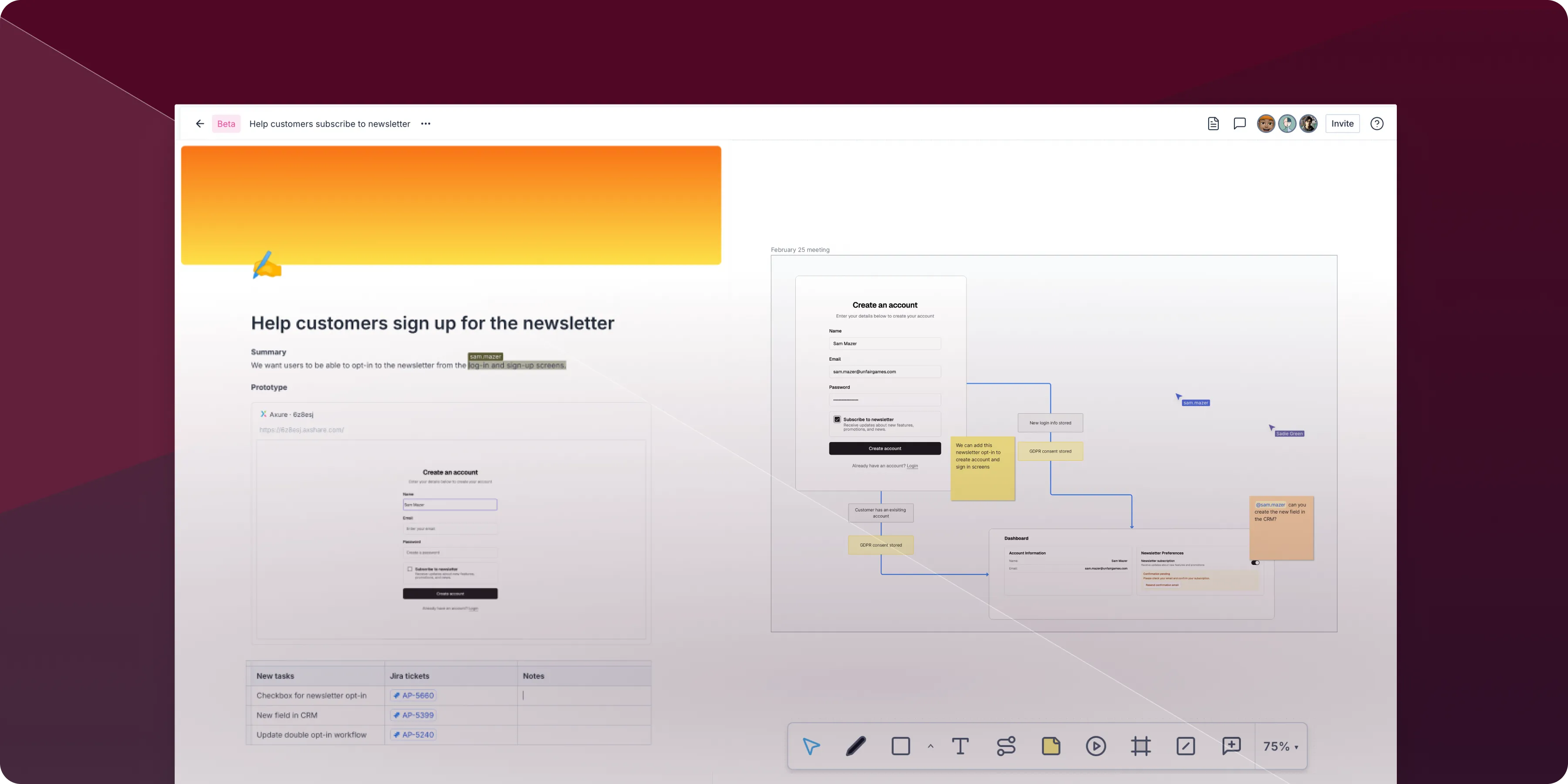The width and height of the screenshot is (1568, 784).
Task: Select the cursor pointer tool
Action: click(x=811, y=746)
